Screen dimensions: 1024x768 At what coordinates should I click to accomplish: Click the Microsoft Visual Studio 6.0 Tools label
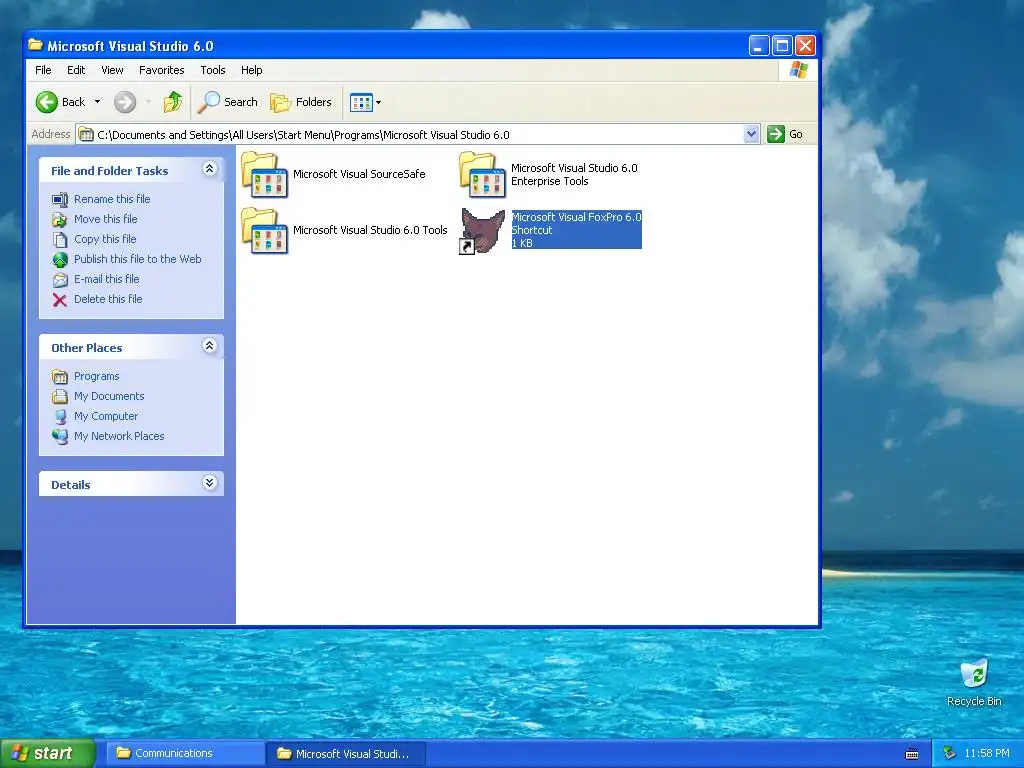coord(370,230)
